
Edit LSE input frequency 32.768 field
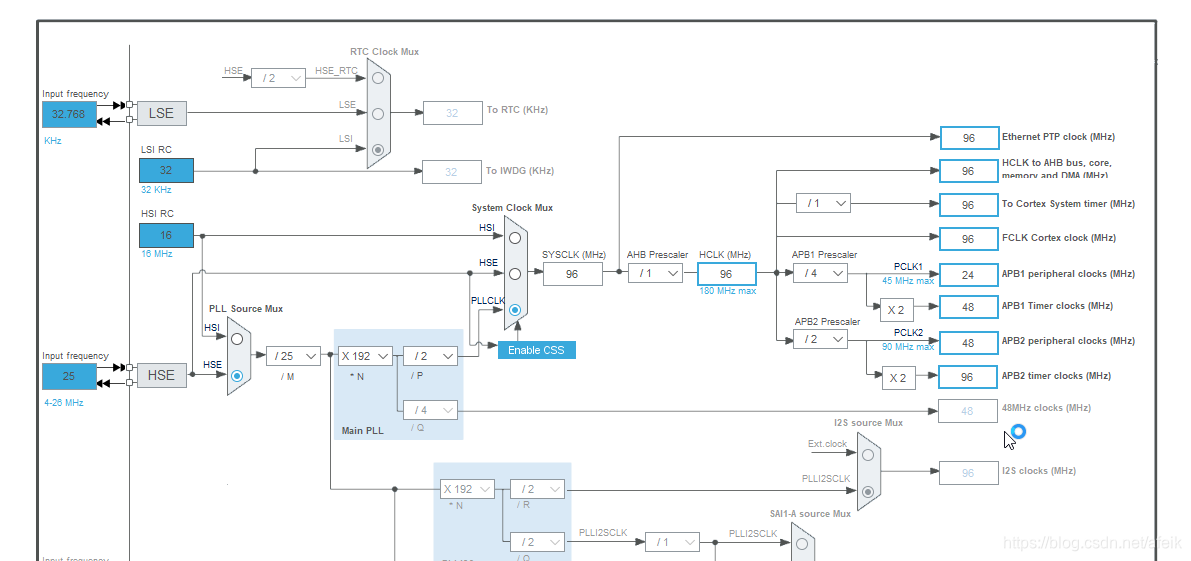pyautogui.click(x=69, y=115)
